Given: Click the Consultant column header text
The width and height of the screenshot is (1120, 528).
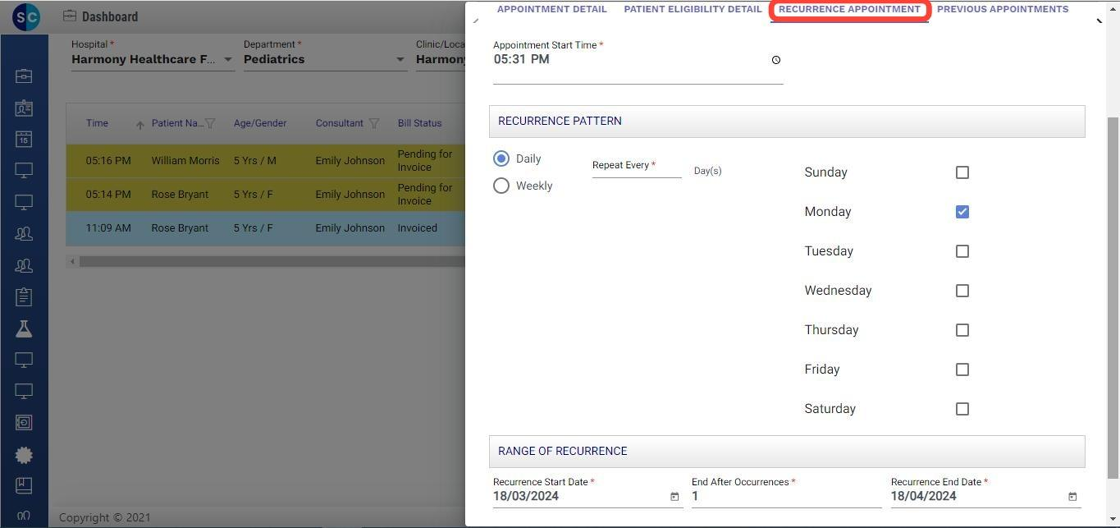Looking at the screenshot, I should point(339,124).
